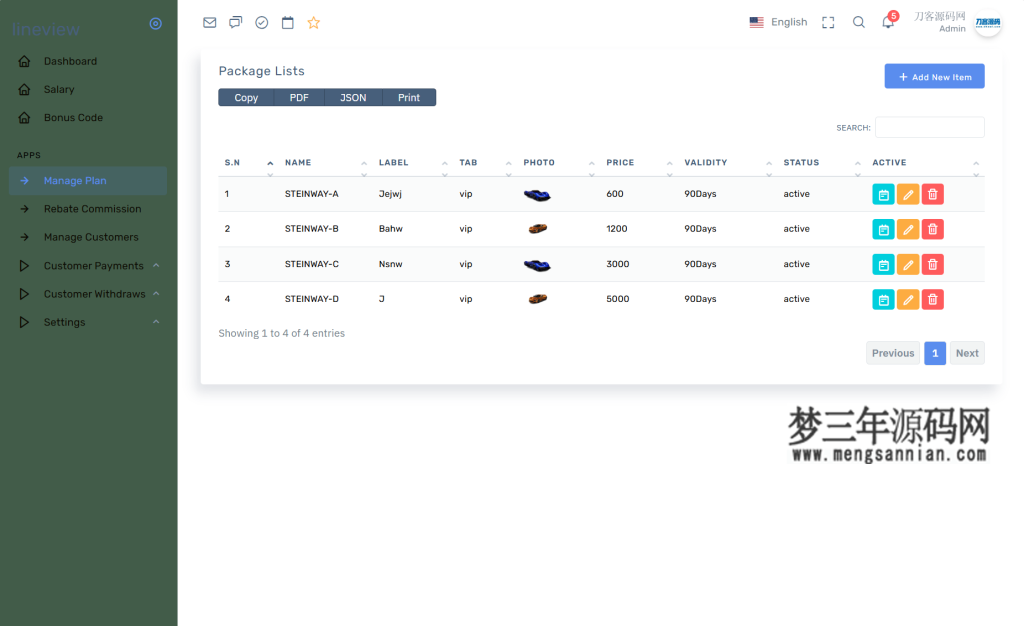Delete STEINWAY-D using the red trash icon
This screenshot has width=1024, height=626.
click(x=931, y=299)
